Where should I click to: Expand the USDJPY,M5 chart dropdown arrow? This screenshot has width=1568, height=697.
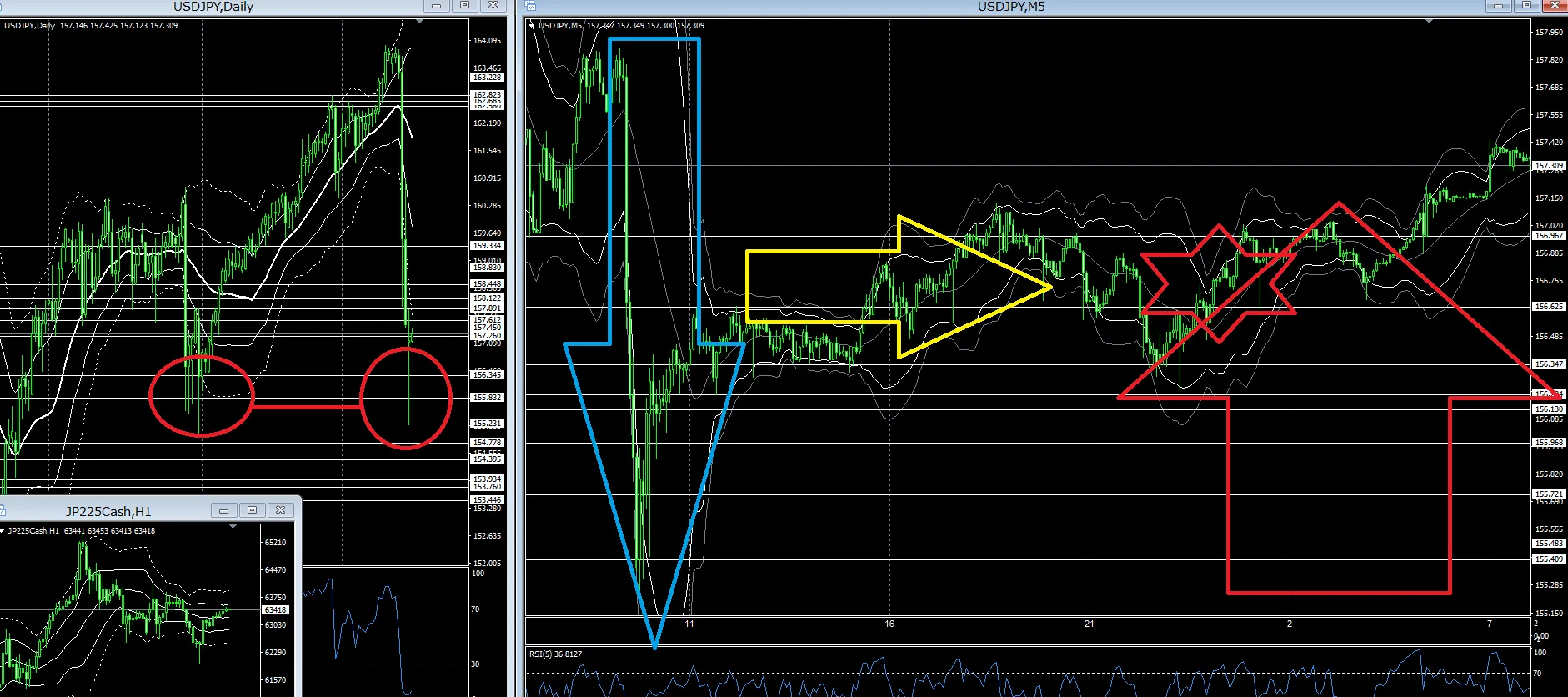coord(531,25)
